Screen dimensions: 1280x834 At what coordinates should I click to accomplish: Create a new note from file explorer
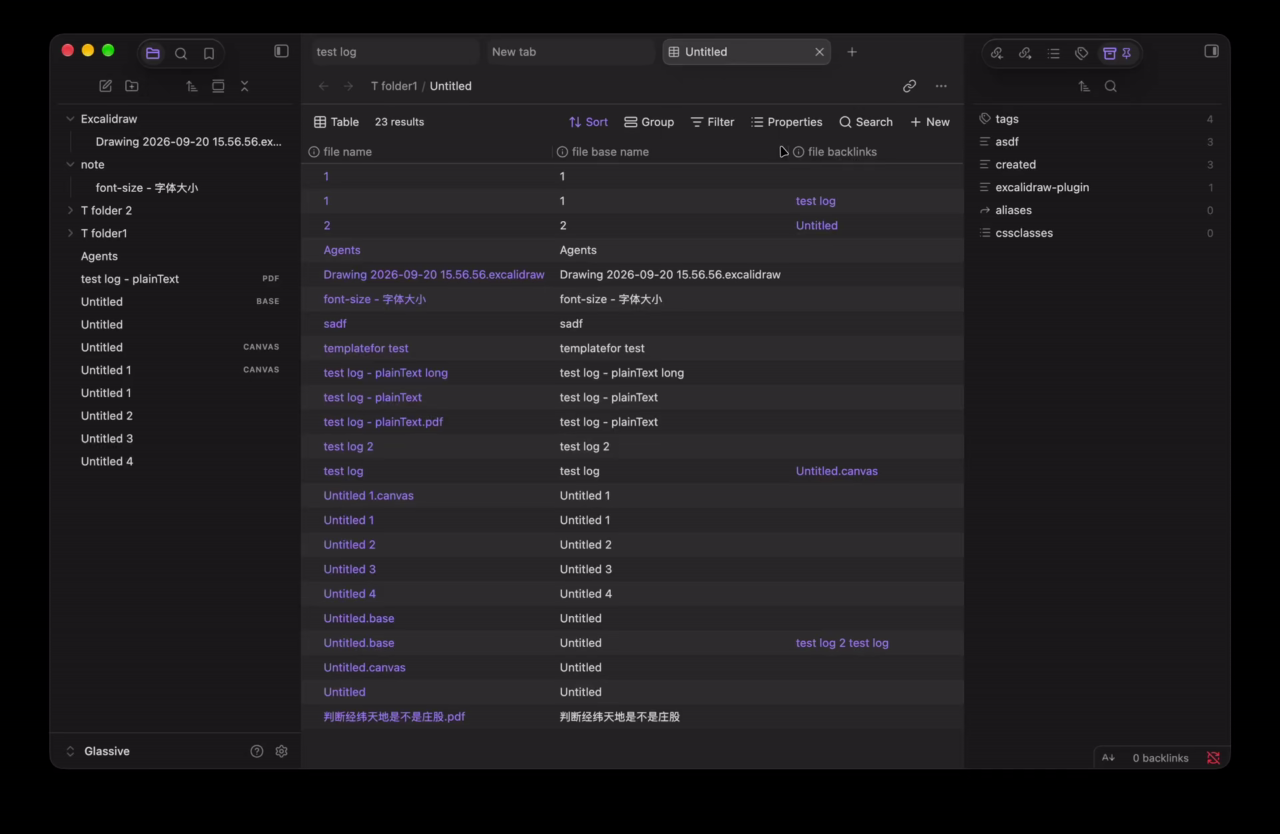tap(105, 86)
